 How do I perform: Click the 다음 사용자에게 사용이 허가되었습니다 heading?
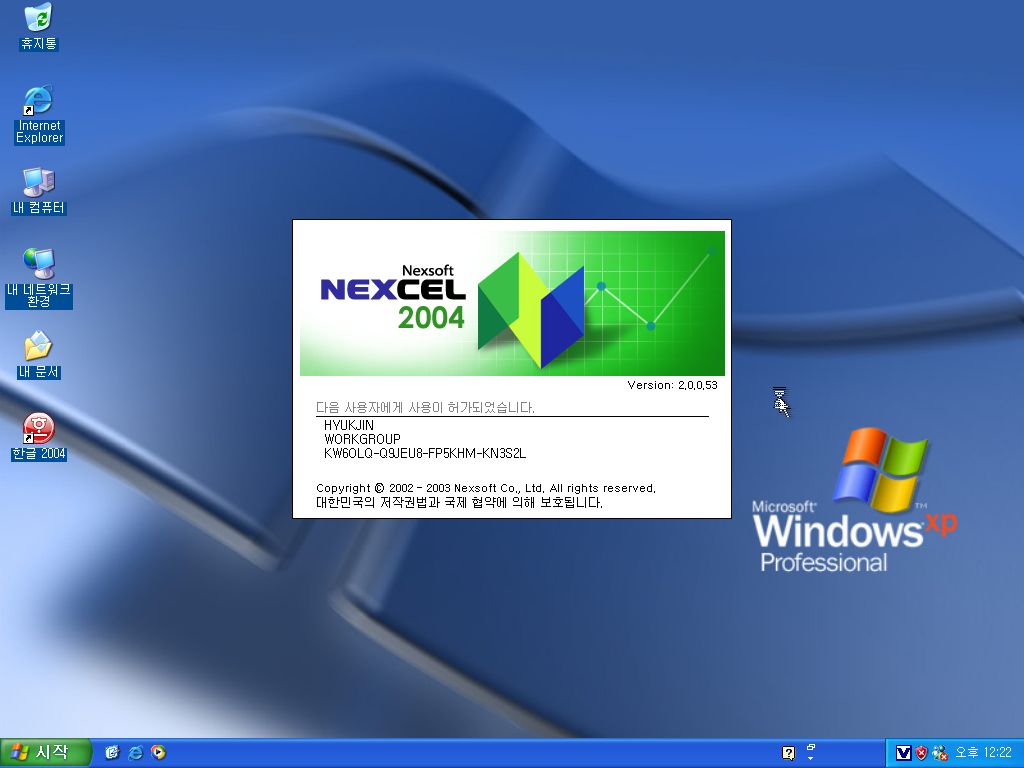(425, 408)
